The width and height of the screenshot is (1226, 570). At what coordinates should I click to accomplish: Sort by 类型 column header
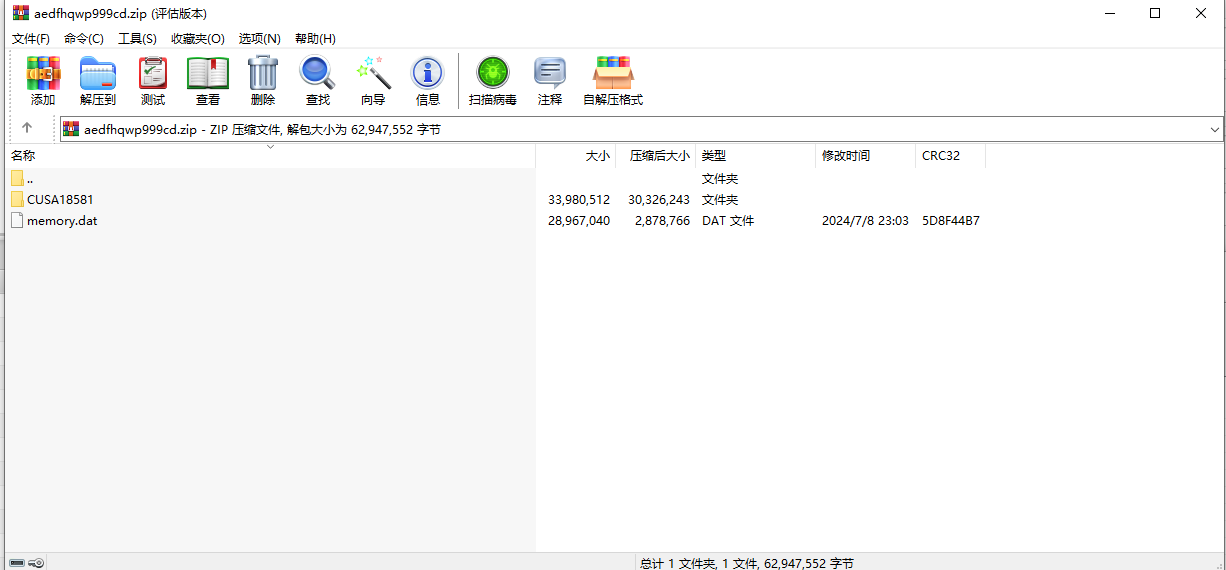[x=755, y=156]
